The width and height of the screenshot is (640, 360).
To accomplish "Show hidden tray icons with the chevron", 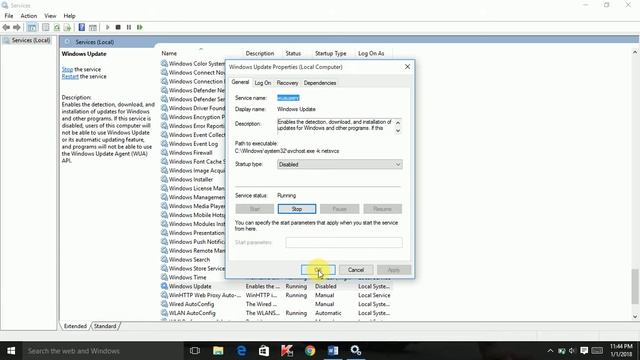I will (550, 351).
